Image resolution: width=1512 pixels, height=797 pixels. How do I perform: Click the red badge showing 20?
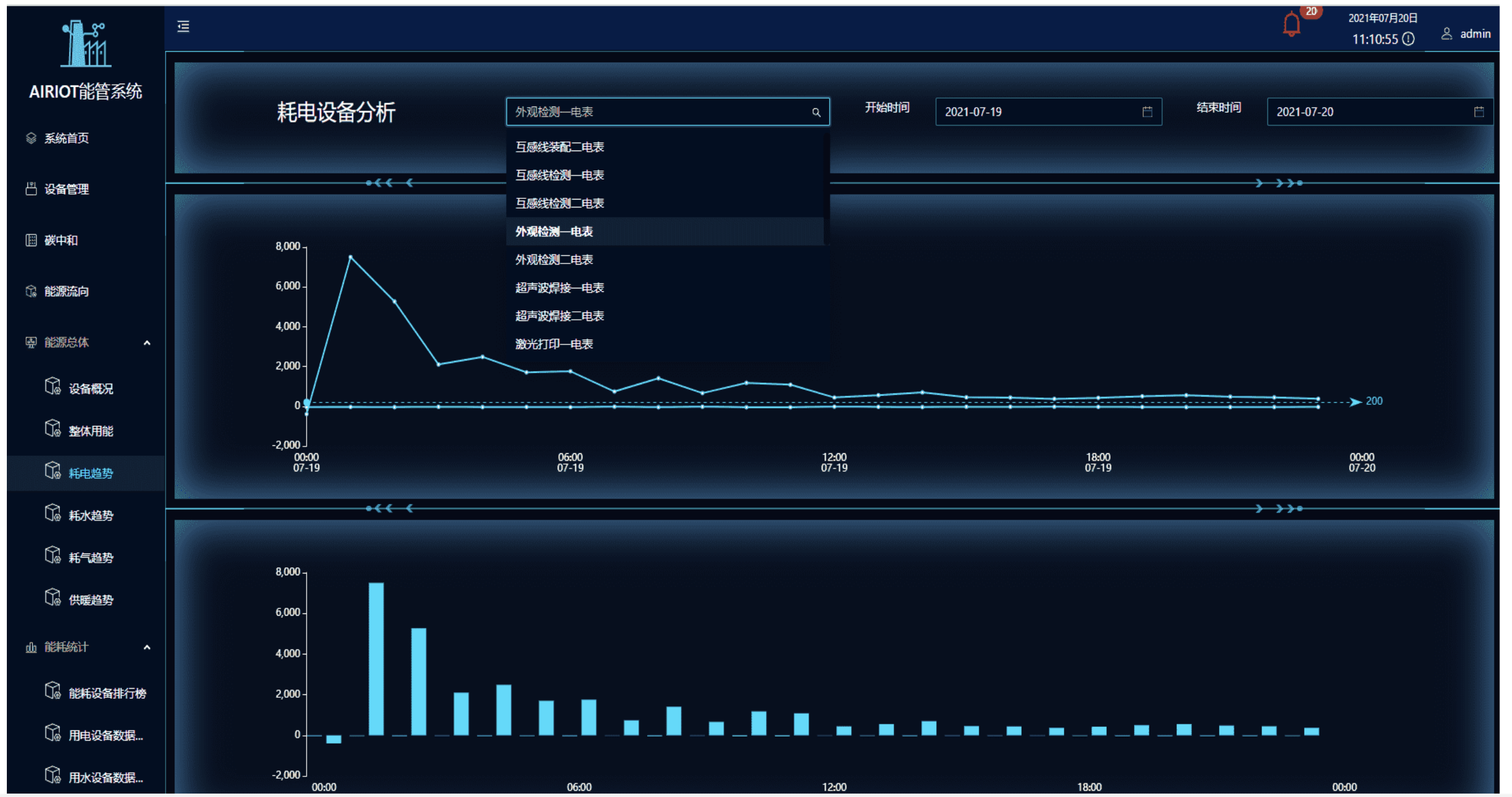point(1311,12)
